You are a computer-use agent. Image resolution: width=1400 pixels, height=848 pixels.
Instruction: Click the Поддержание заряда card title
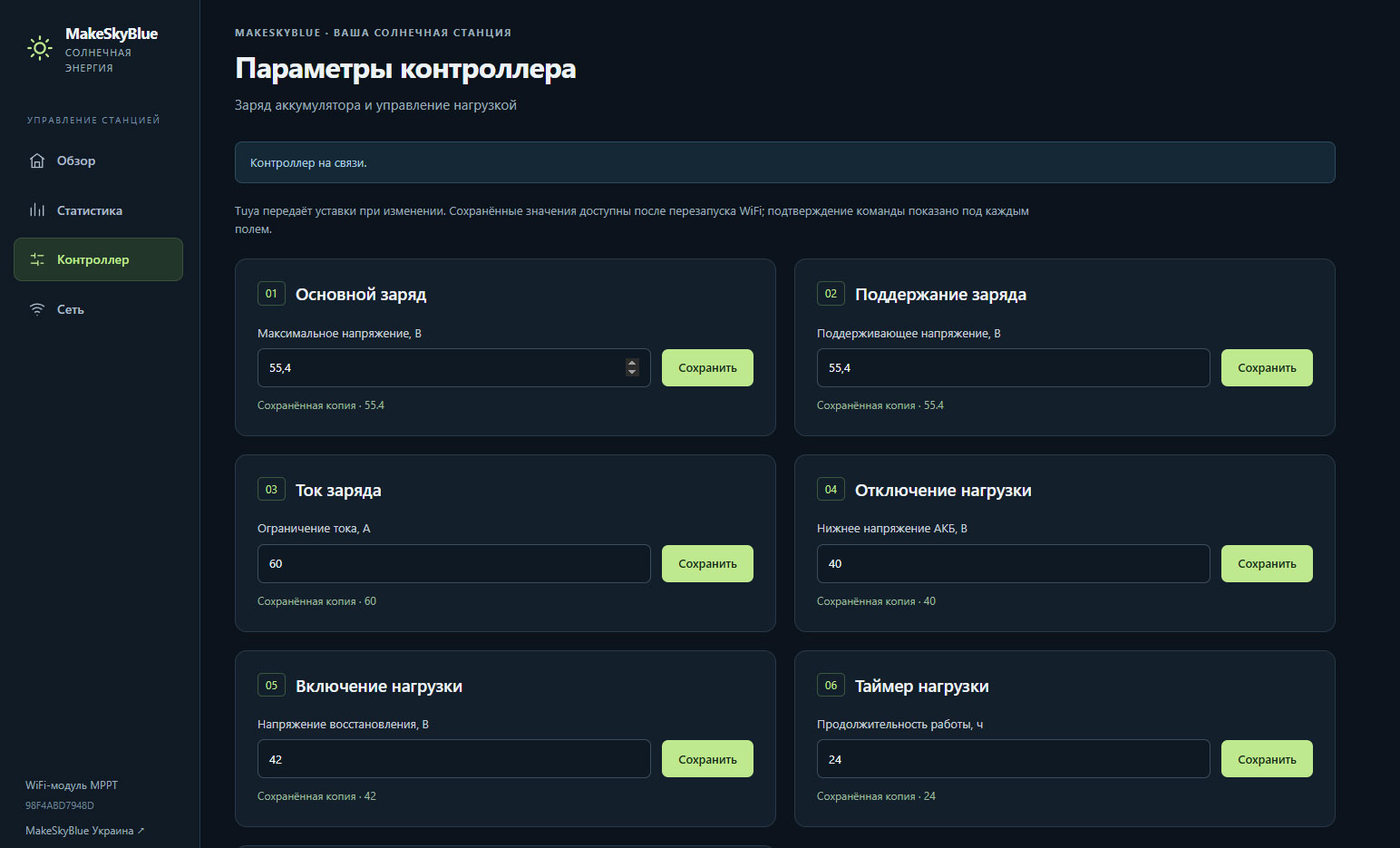pos(940,295)
